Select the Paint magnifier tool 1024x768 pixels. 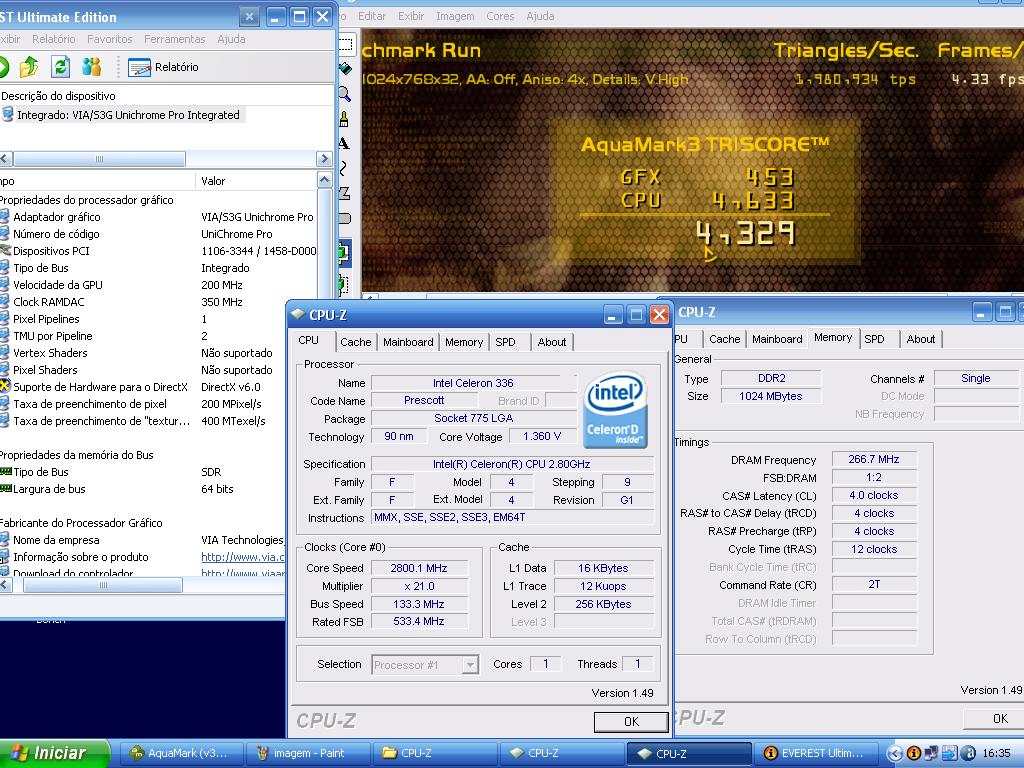coord(344,94)
